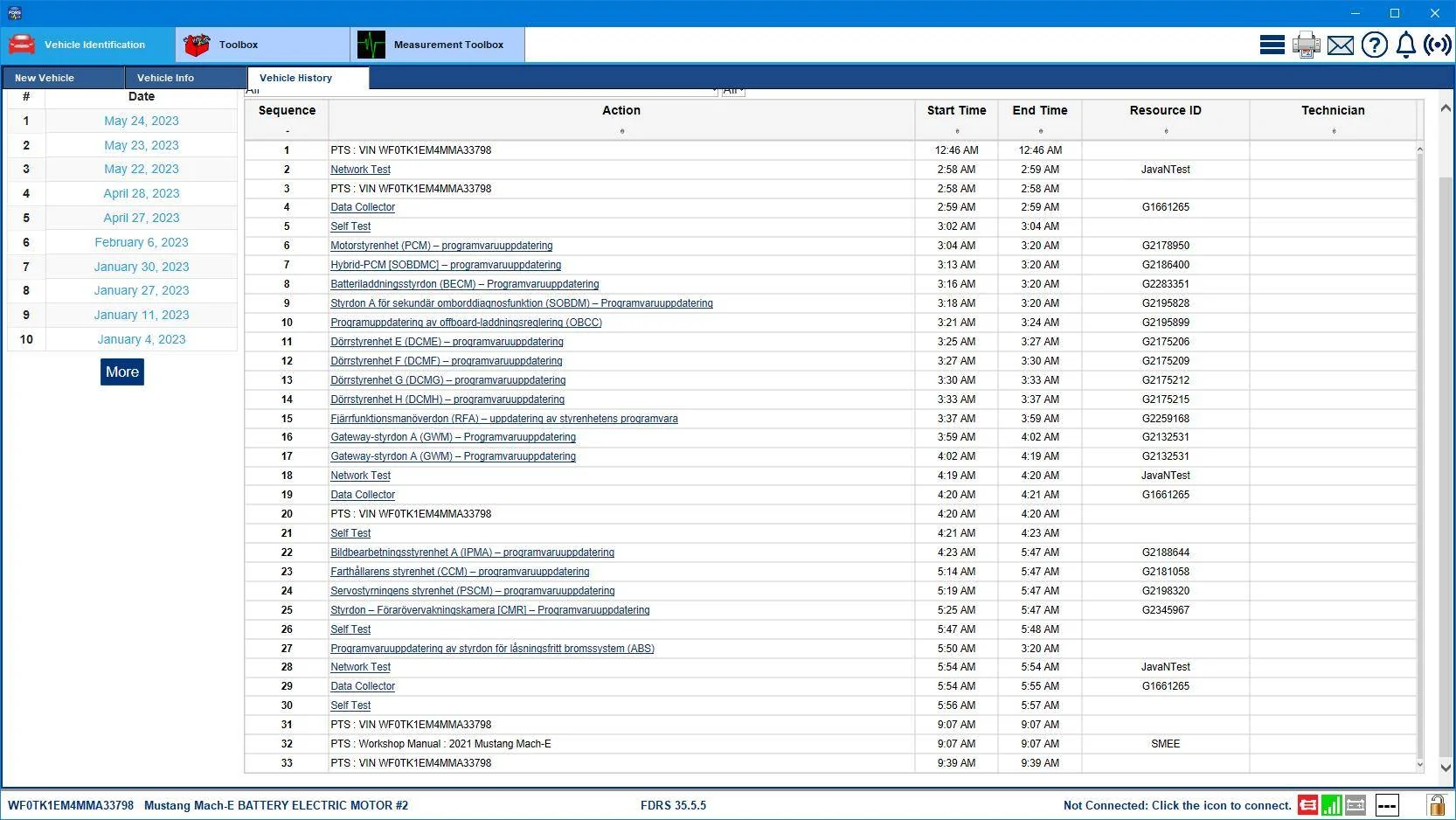Screen dimensions: 1456x820
Task: Open the Measurement Toolbox tab
Action: pyautogui.click(x=438, y=45)
